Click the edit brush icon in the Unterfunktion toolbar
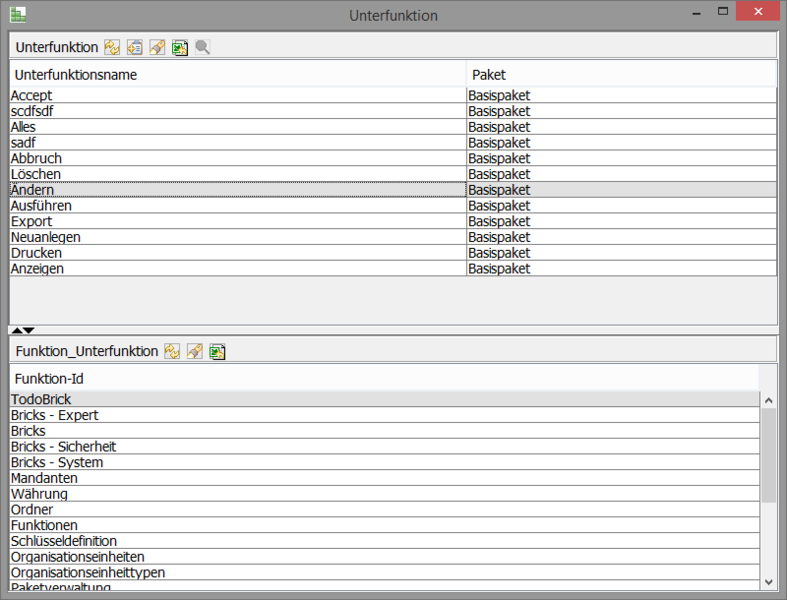 (x=157, y=47)
